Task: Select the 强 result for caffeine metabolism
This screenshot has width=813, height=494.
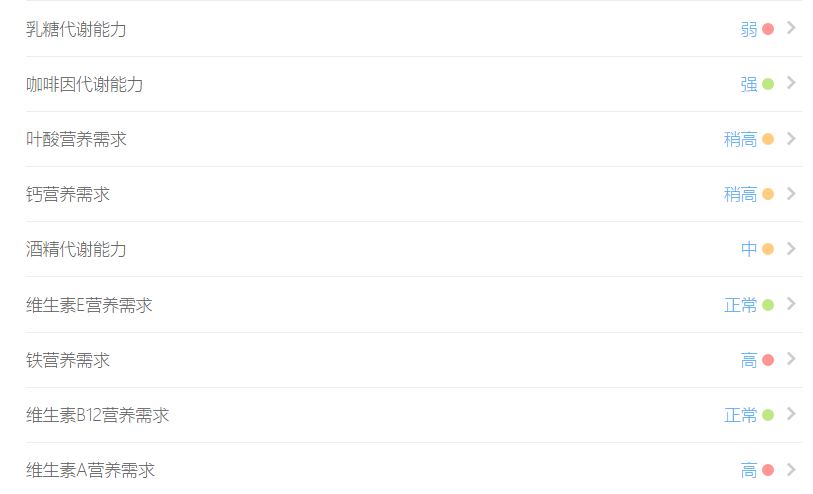Action: click(x=749, y=84)
